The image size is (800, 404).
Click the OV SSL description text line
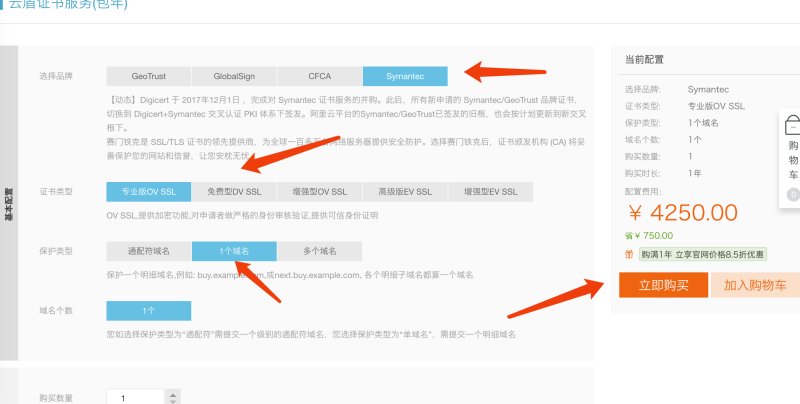tap(242, 215)
